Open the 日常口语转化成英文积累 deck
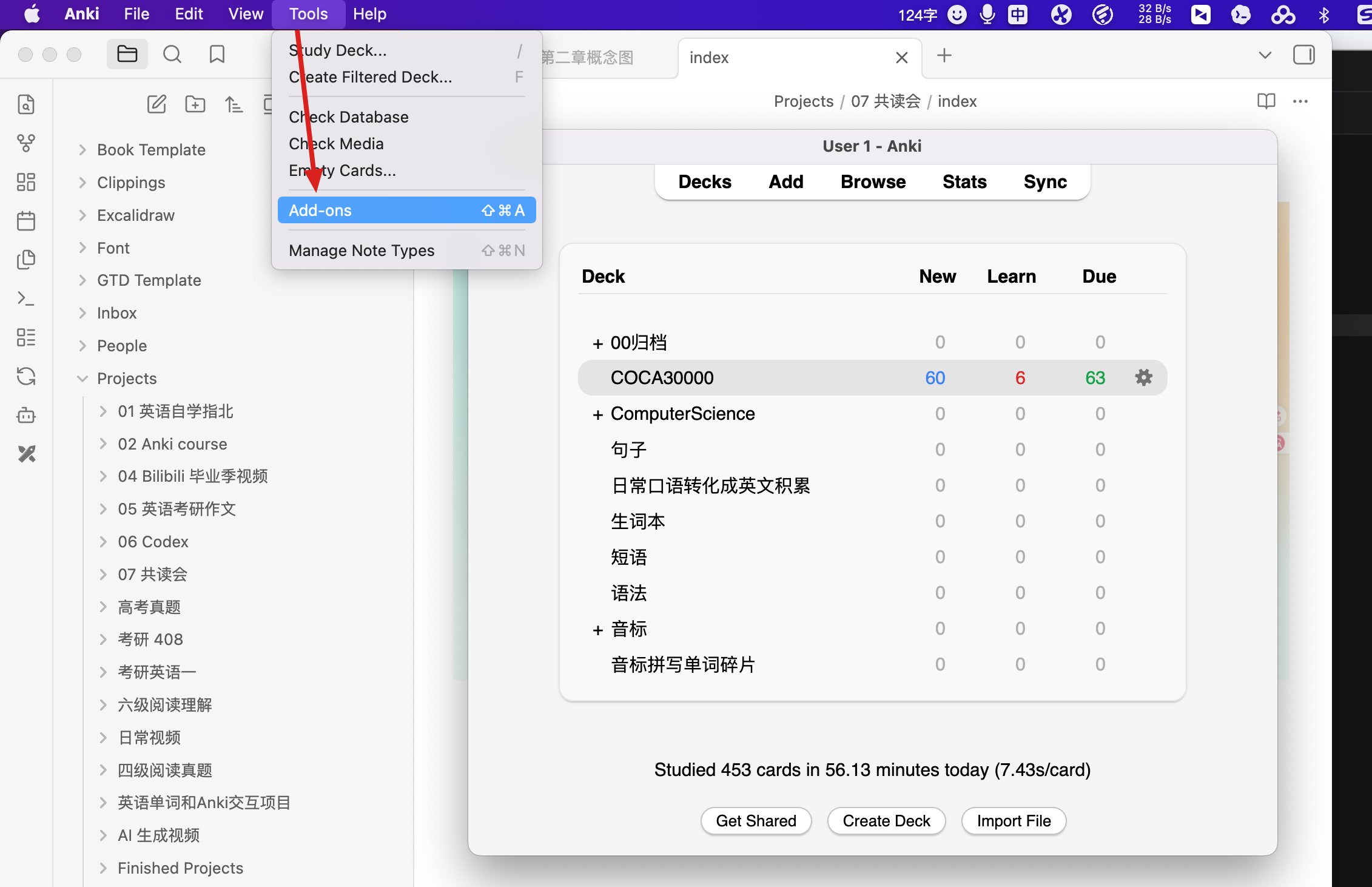The height and width of the screenshot is (887, 1372). [710, 486]
